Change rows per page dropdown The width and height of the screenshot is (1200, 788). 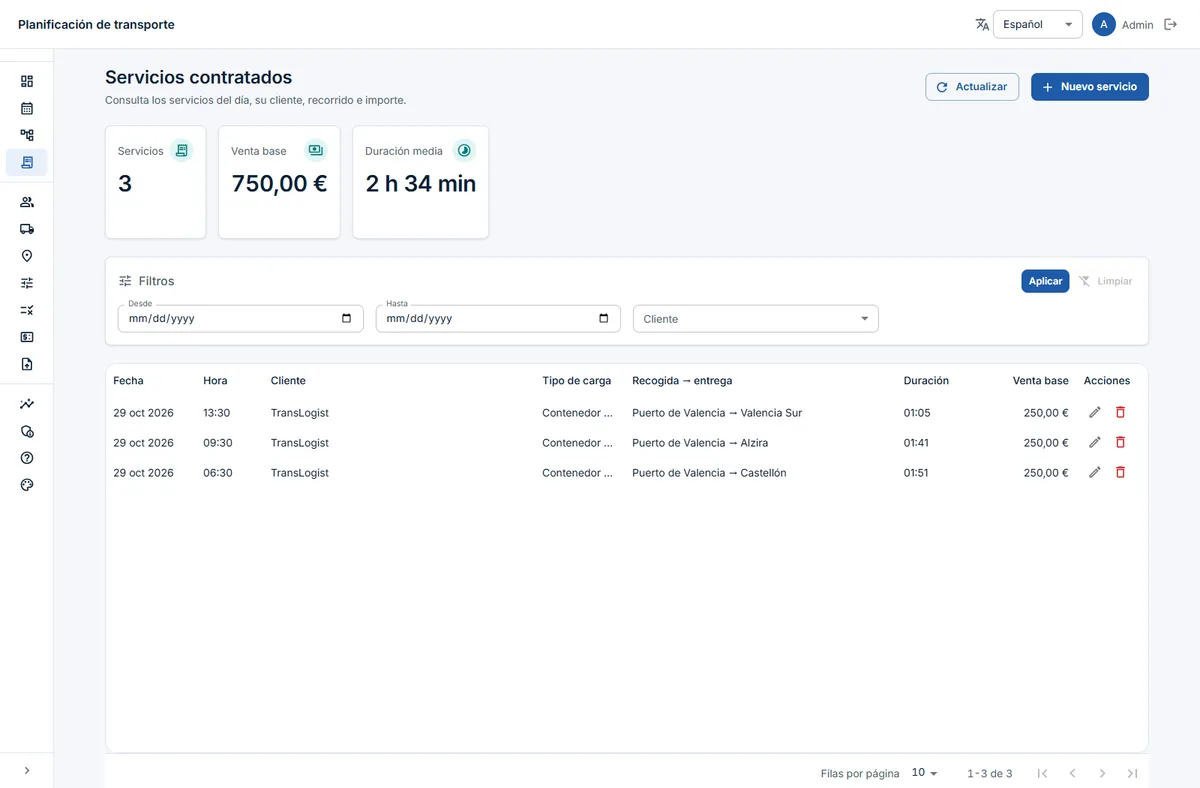point(925,773)
